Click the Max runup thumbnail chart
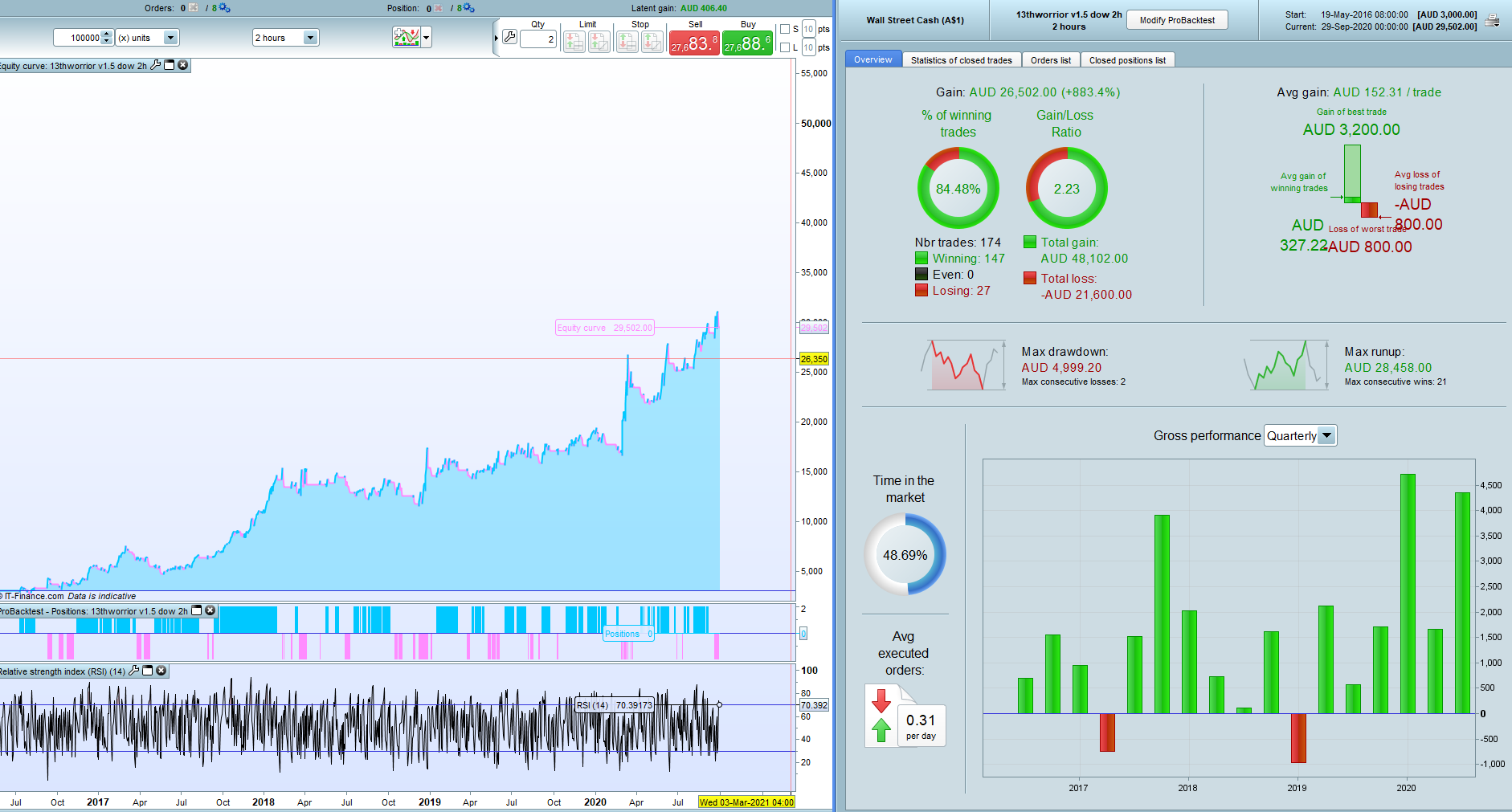1512x812 pixels. (1287, 365)
